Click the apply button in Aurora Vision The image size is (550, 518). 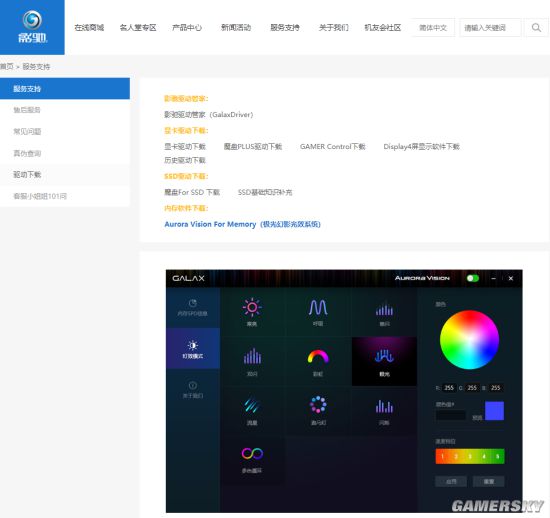pyautogui.click(x=451, y=481)
